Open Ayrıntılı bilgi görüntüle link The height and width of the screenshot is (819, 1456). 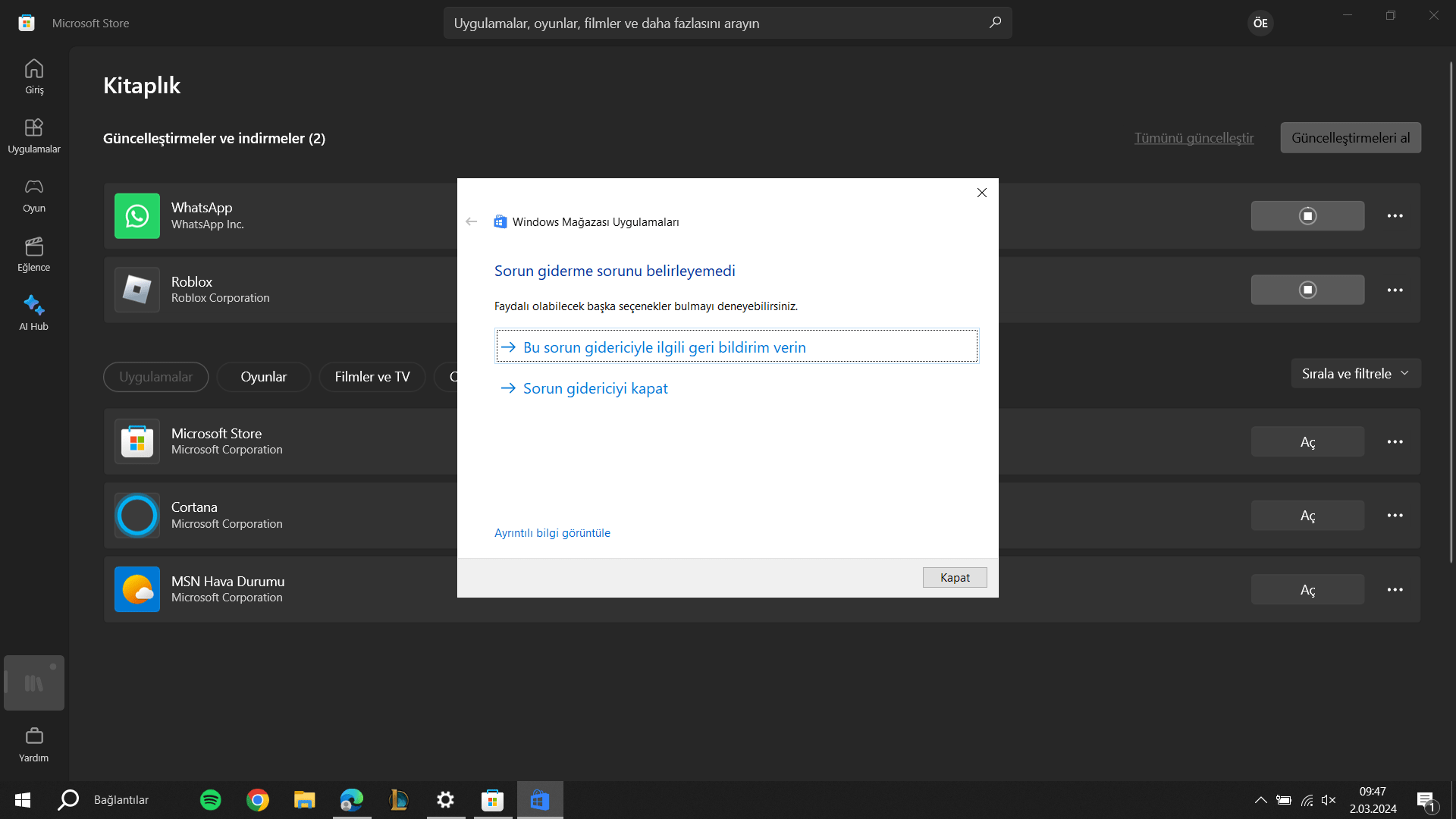[x=552, y=533]
